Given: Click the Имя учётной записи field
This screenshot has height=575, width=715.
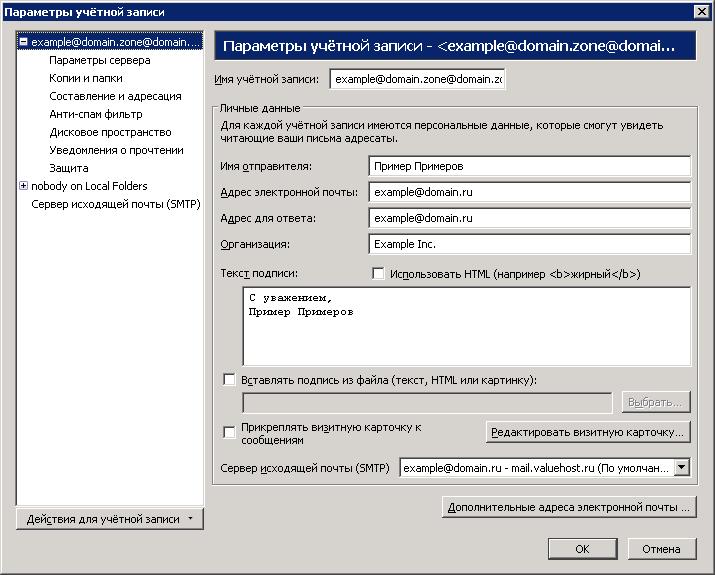Looking at the screenshot, I should tap(417, 79).
